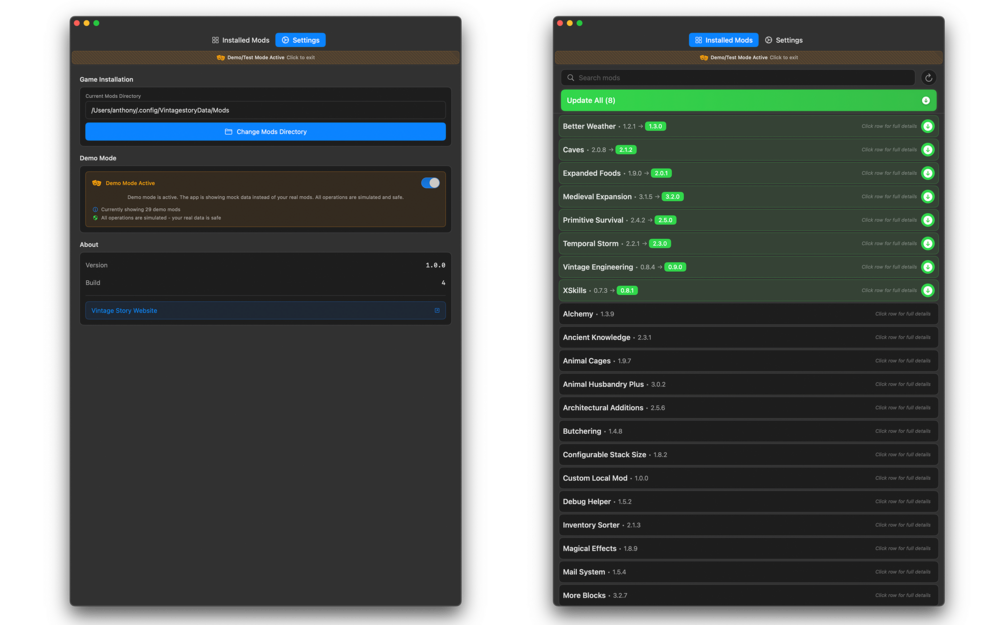The width and height of the screenshot is (1000, 625).
Task: Refresh the mod list with the reload icon
Action: (928, 78)
